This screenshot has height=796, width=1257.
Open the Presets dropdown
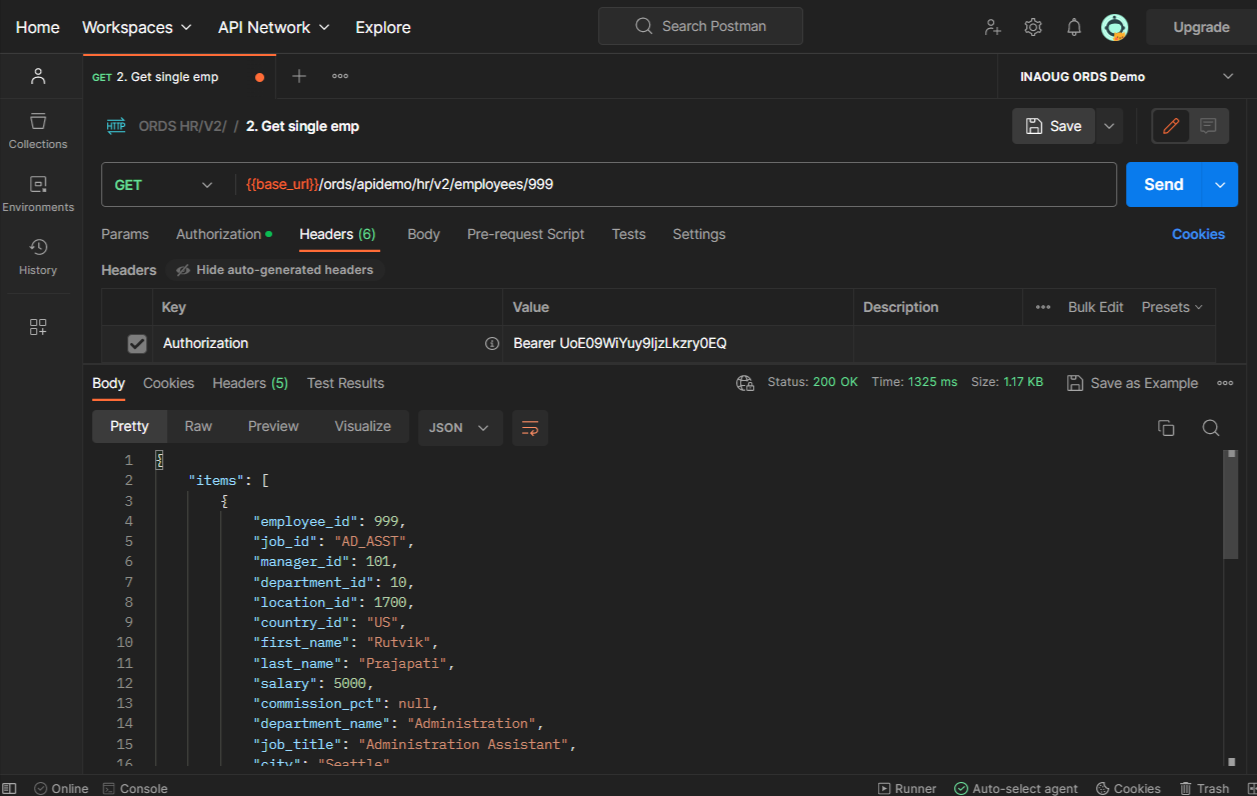pos(1172,307)
